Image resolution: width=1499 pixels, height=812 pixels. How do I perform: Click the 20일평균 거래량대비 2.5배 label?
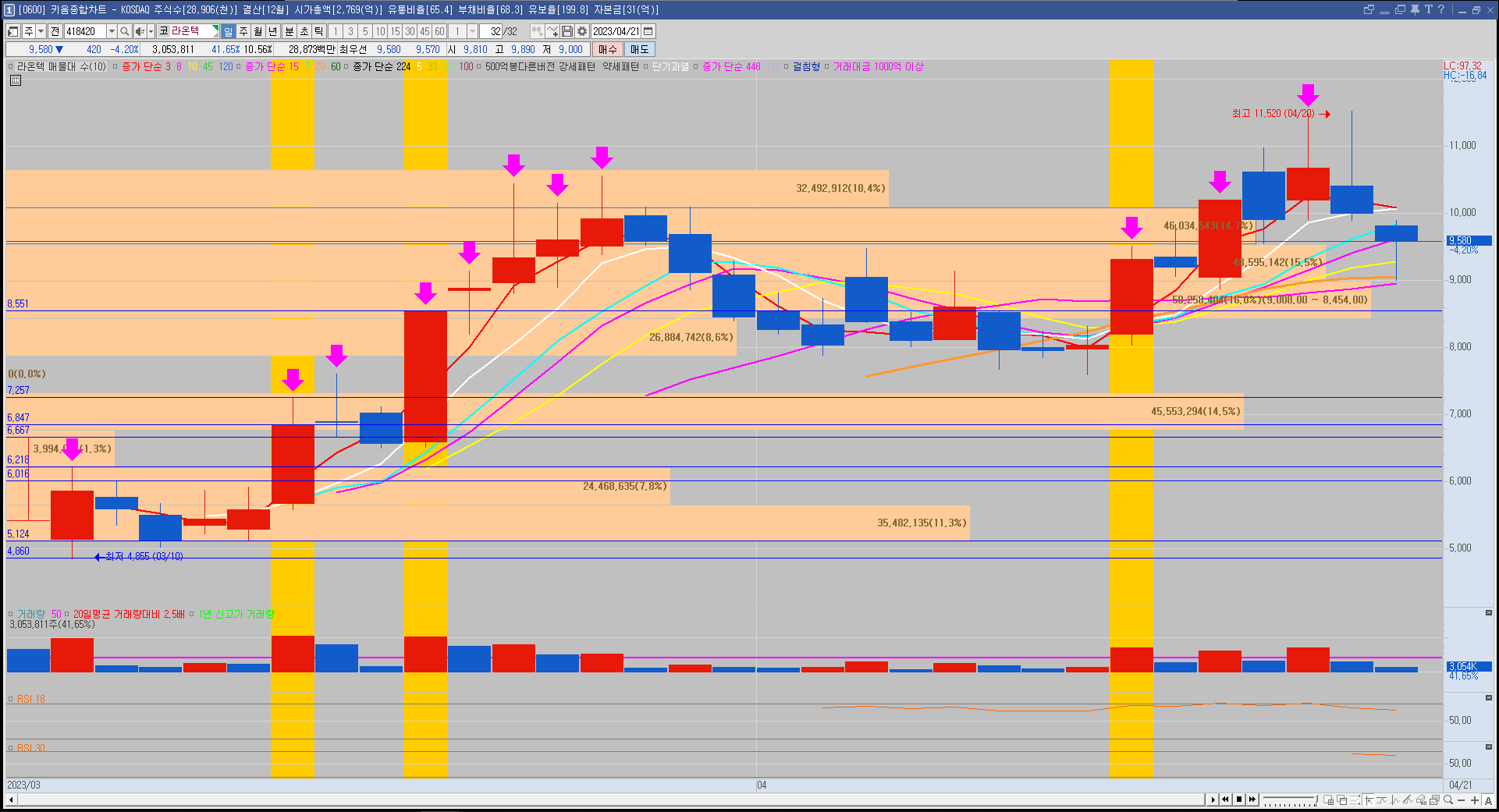pyautogui.click(x=129, y=614)
